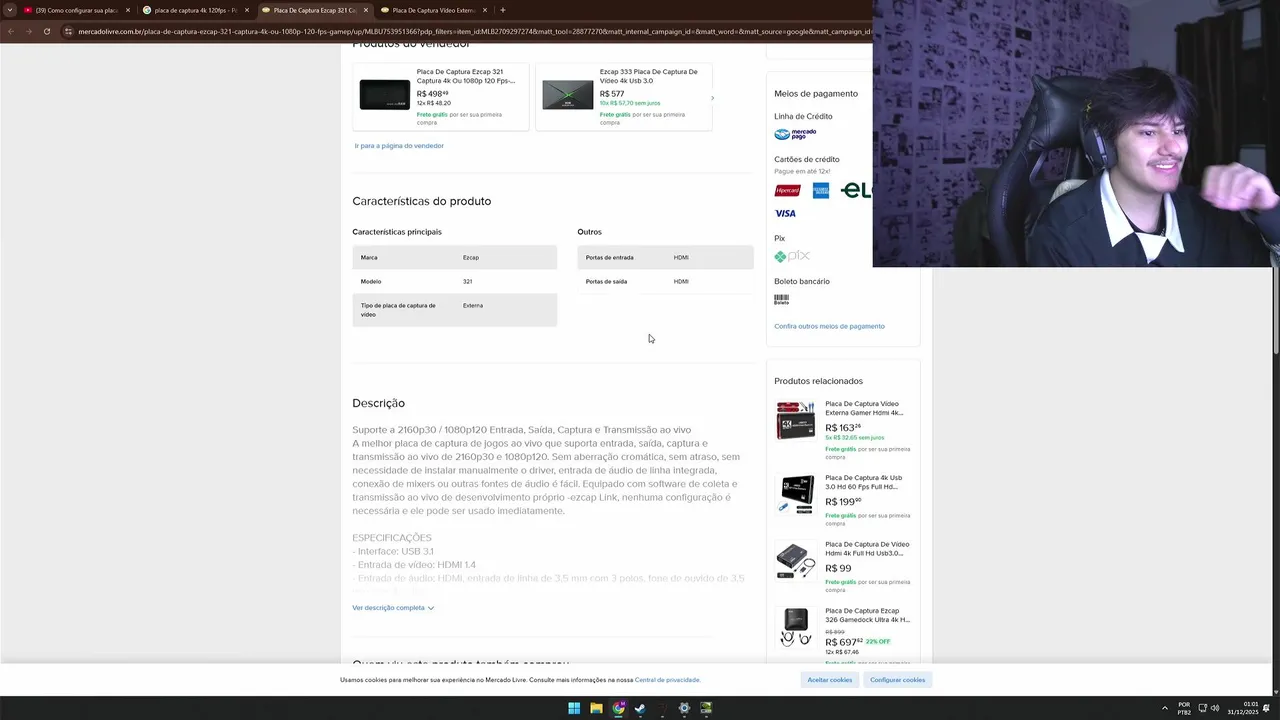Image resolution: width=1280 pixels, height=720 pixels.
Task: Open 'Confira outros meios de pagamento' link
Action: [x=829, y=326]
